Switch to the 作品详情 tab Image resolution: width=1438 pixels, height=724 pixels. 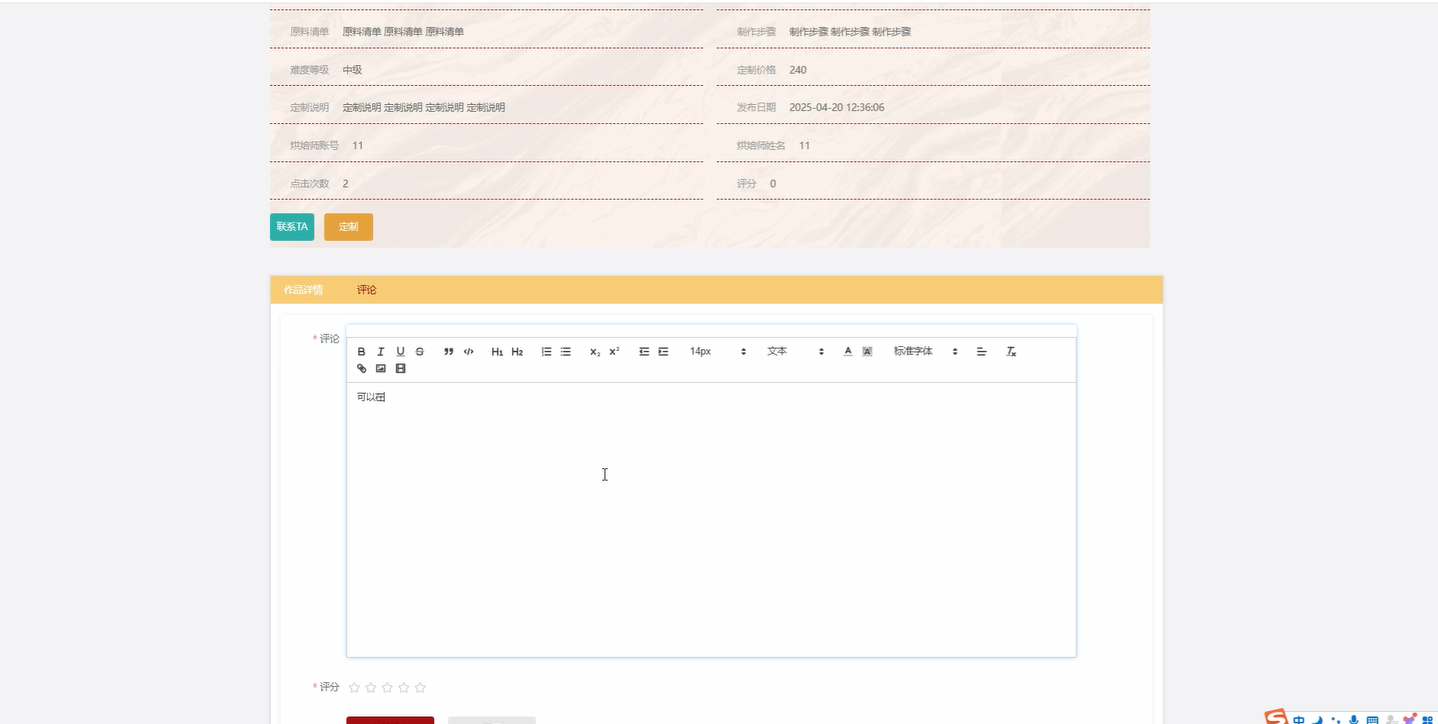pos(303,290)
